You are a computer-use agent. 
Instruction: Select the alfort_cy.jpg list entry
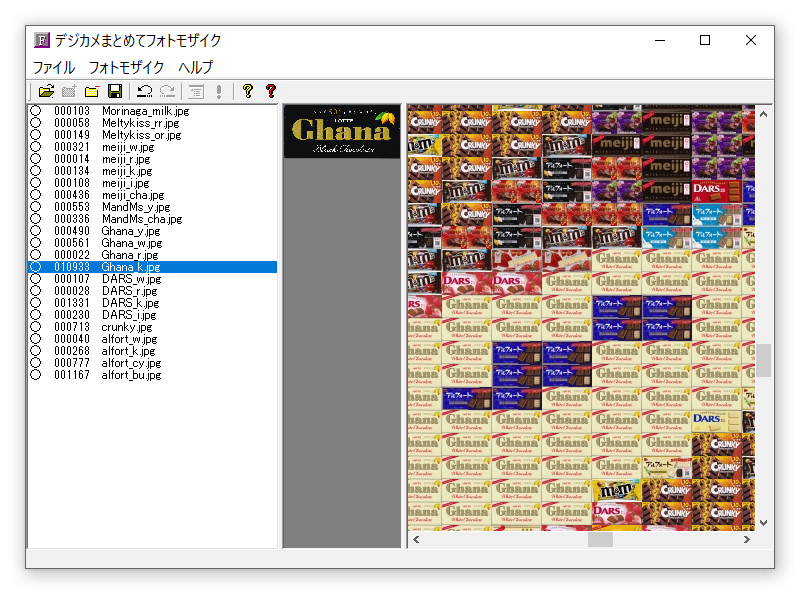[x=153, y=363]
